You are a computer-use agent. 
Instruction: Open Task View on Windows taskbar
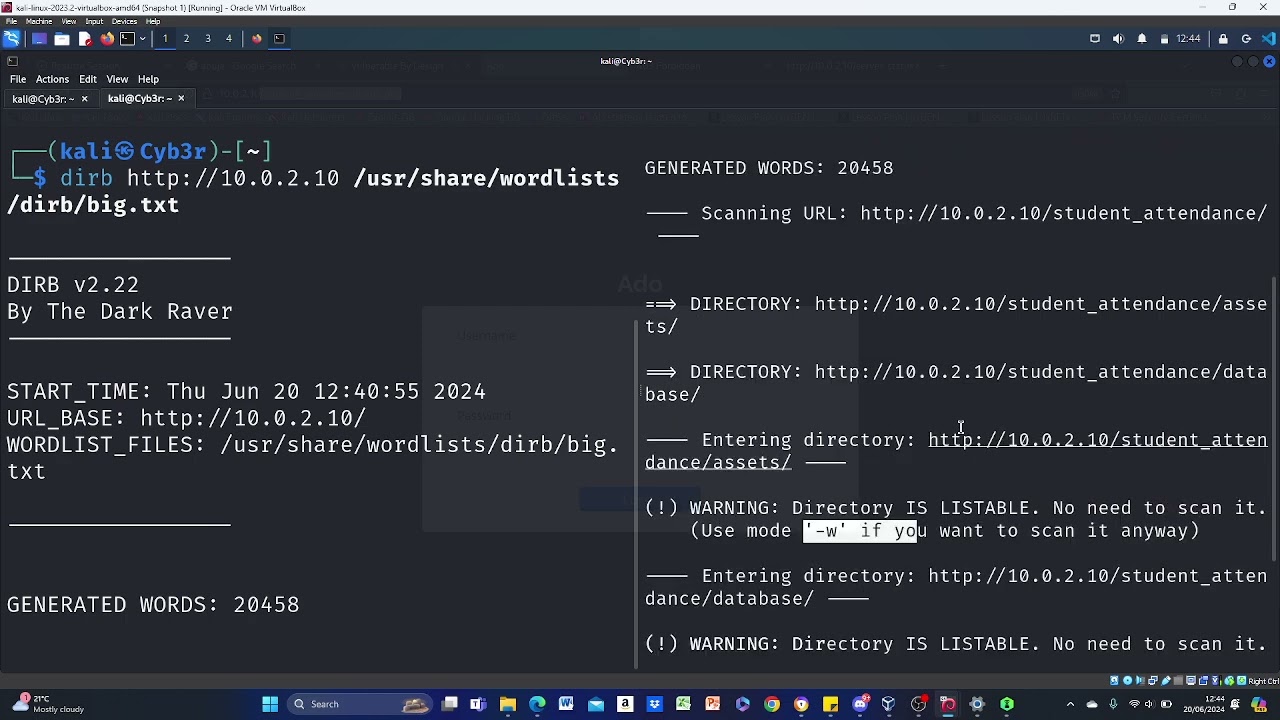[450, 704]
